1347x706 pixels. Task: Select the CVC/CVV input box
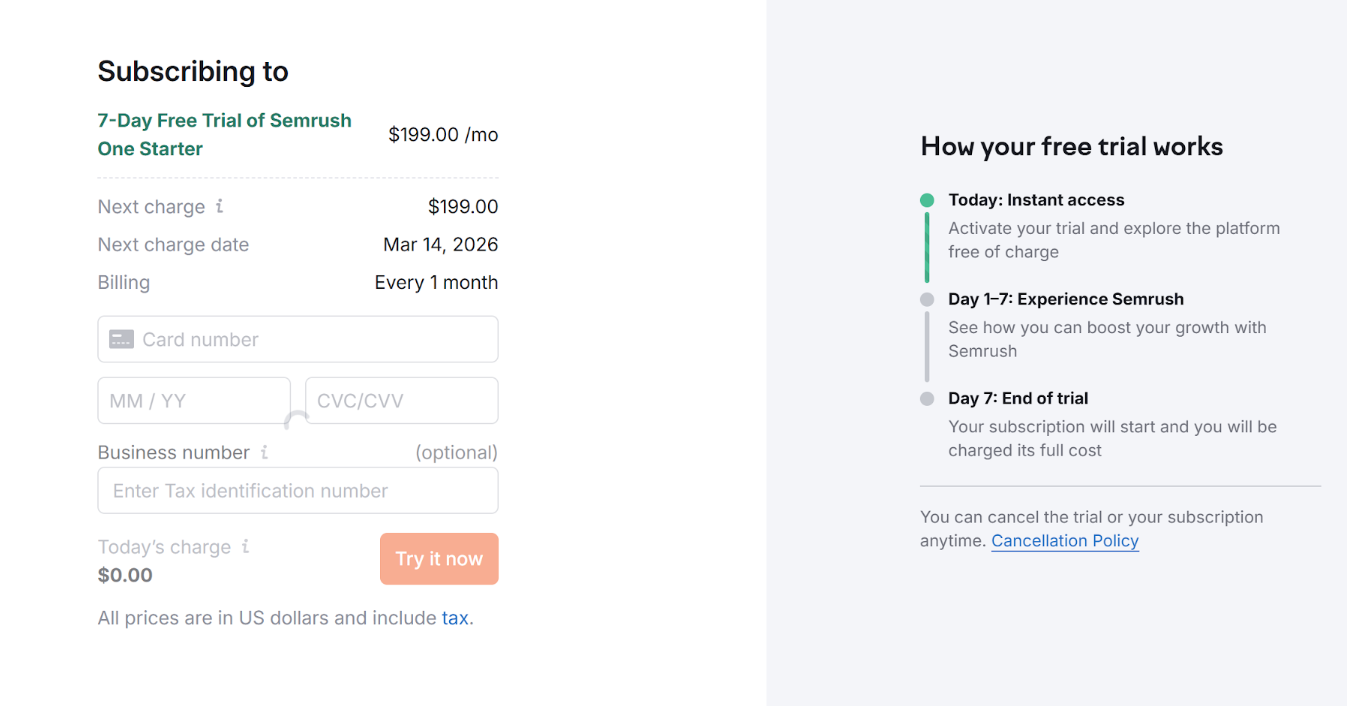coord(401,401)
